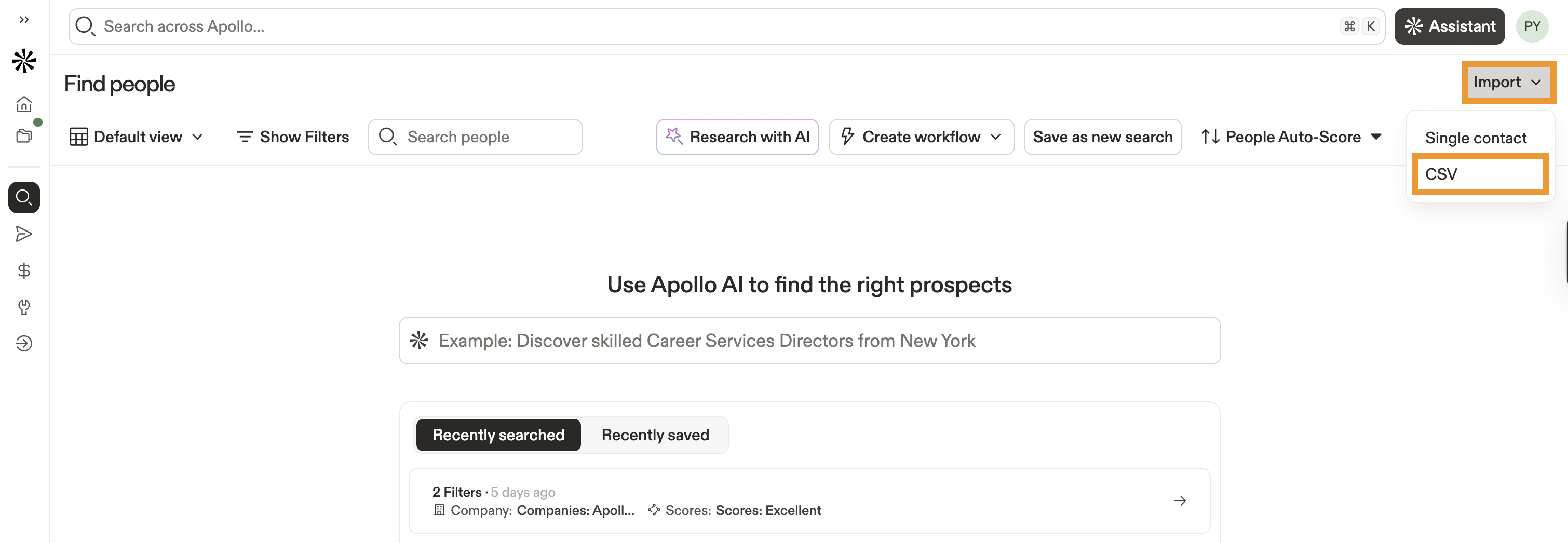Screen dimensions: 1568x543
Task: Expand the Default view dropdown
Action: 137,137
